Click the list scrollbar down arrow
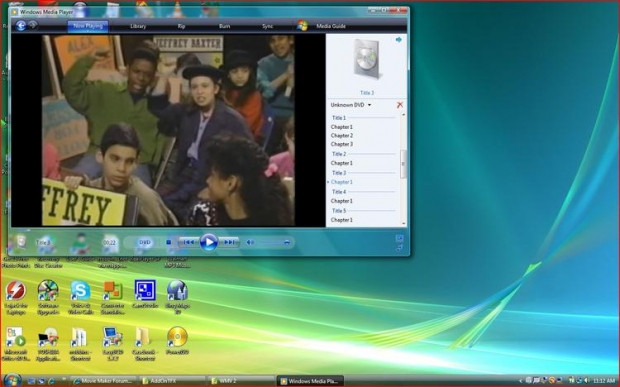Viewport: 620px width, 387px height. point(403,223)
